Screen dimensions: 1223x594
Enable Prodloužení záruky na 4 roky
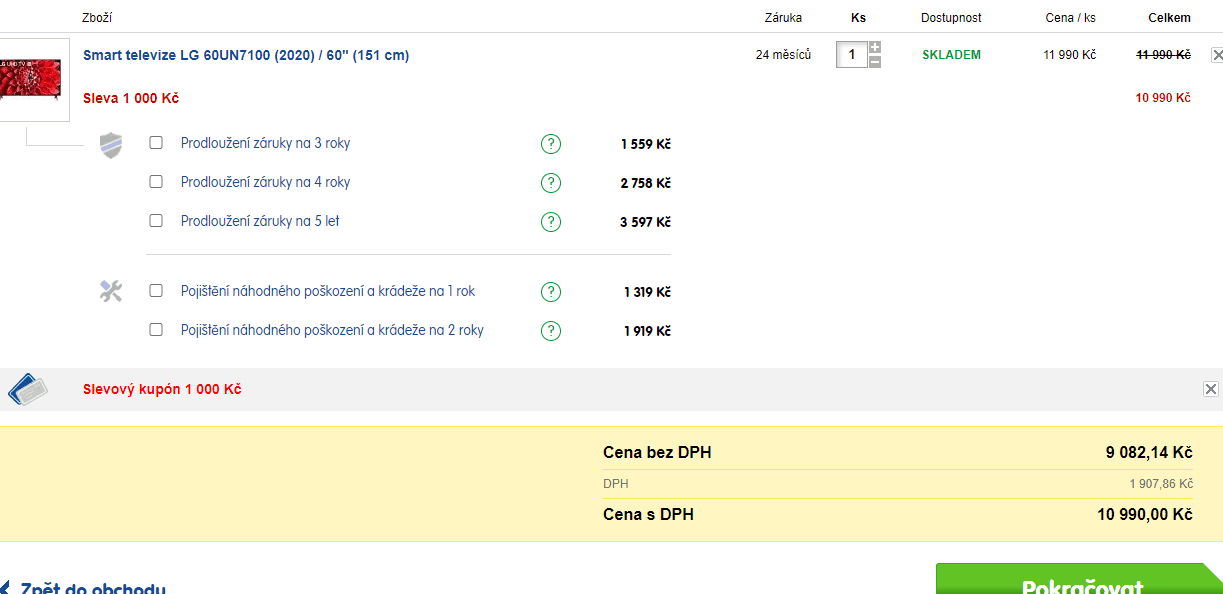tap(156, 182)
